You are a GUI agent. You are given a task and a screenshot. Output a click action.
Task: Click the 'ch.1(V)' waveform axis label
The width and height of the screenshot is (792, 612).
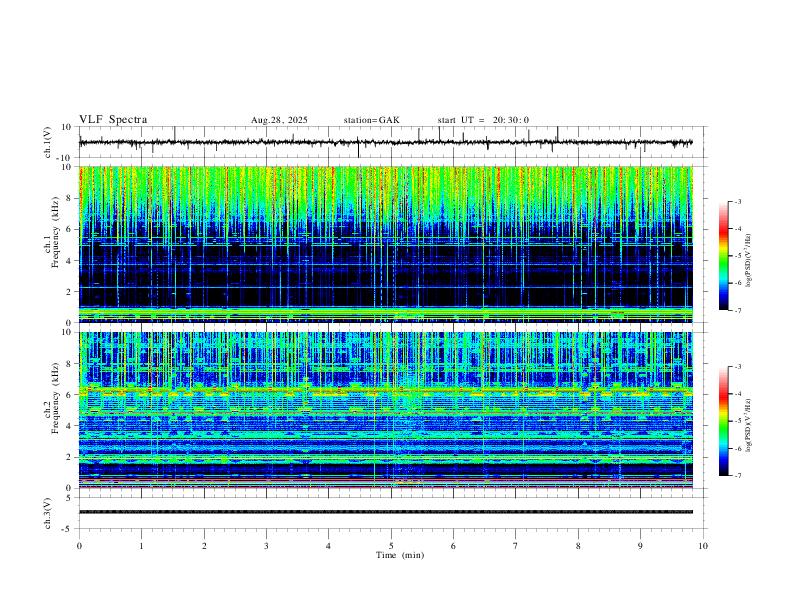pyautogui.click(x=48, y=142)
